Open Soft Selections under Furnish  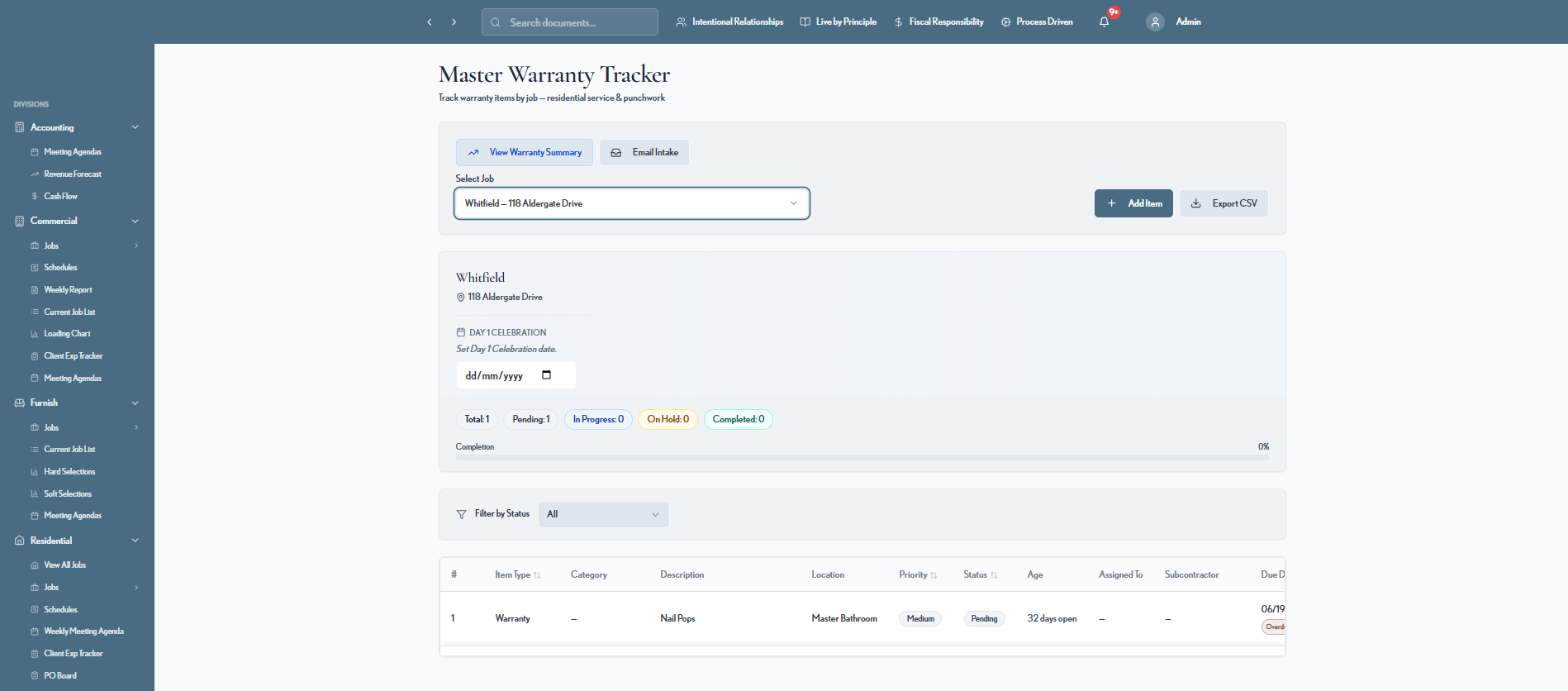pyautogui.click(x=68, y=494)
